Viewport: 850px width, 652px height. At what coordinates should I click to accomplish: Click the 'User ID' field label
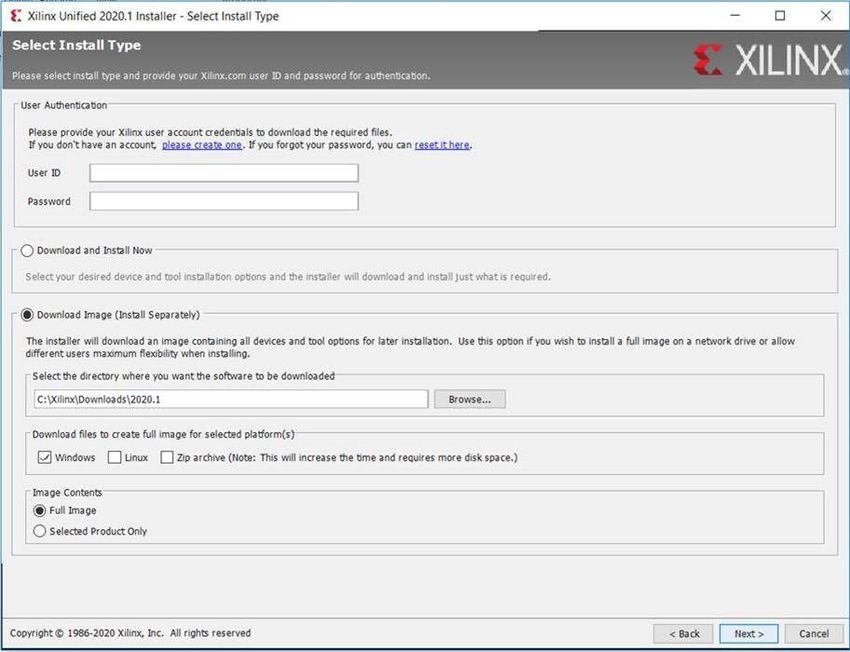pyautogui.click(x=44, y=173)
